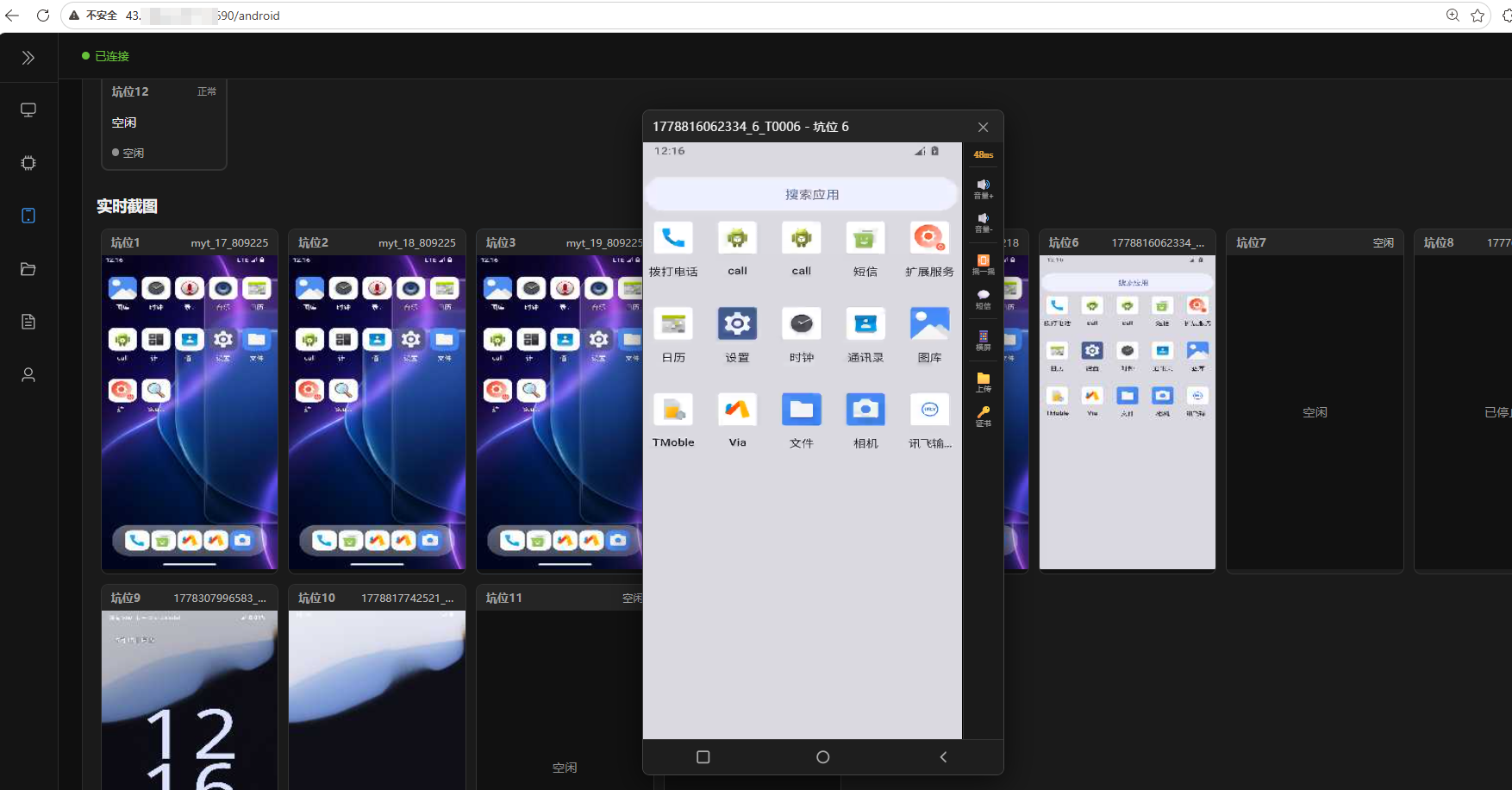Open the 坑位6 screenshot thumbnail in grid
Screen dimensions: 1512x790
(1128, 412)
